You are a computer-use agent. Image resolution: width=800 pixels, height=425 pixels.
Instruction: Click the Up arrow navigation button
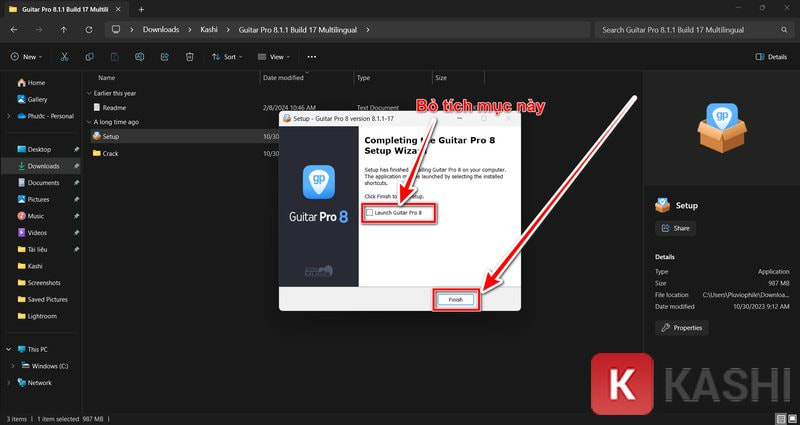[x=64, y=30]
